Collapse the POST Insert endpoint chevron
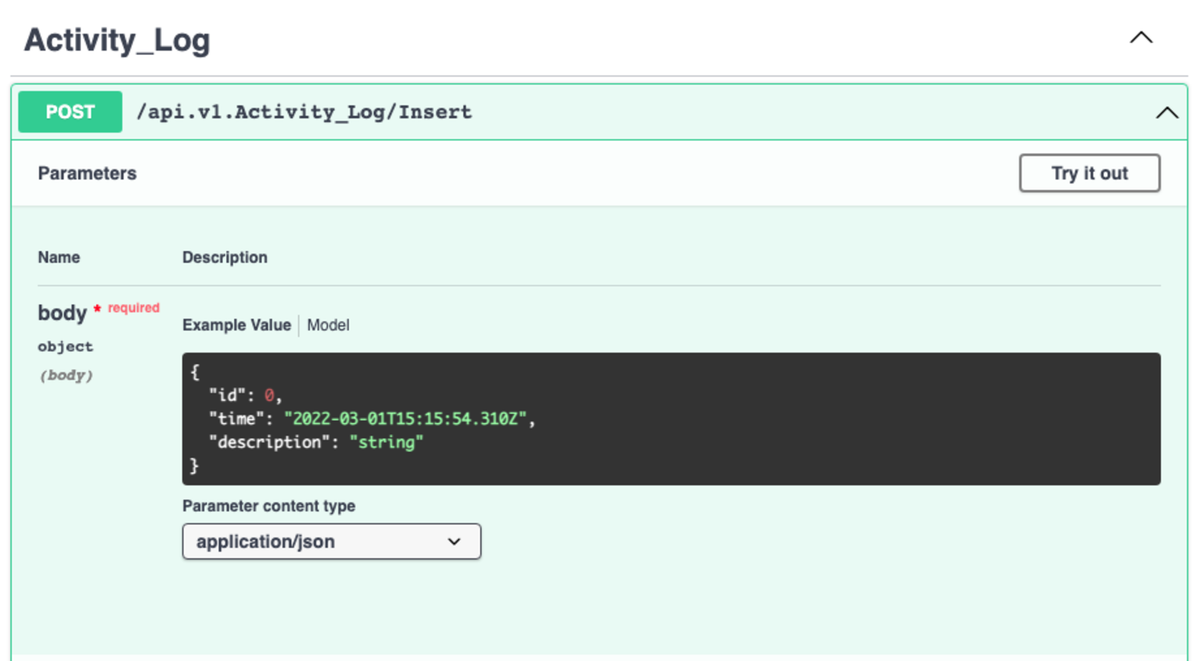 click(x=1166, y=112)
